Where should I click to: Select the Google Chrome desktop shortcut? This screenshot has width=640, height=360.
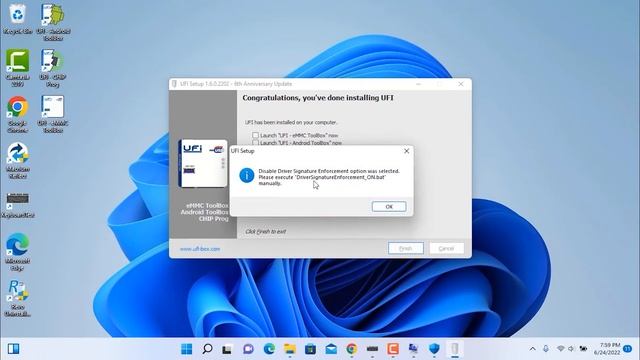[x=18, y=114]
